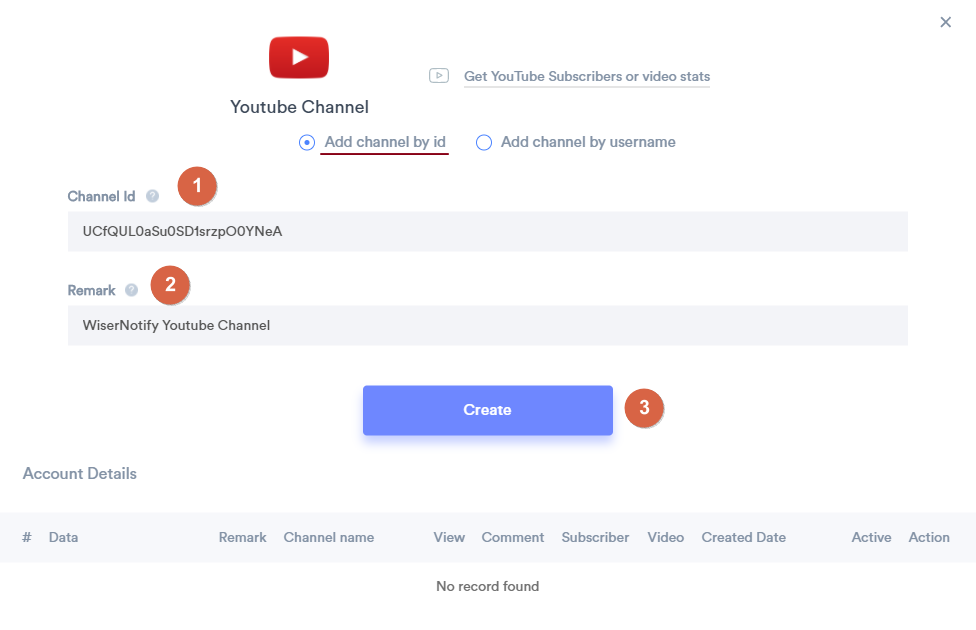
Task: Click the No record found message
Action: [488, 586]
